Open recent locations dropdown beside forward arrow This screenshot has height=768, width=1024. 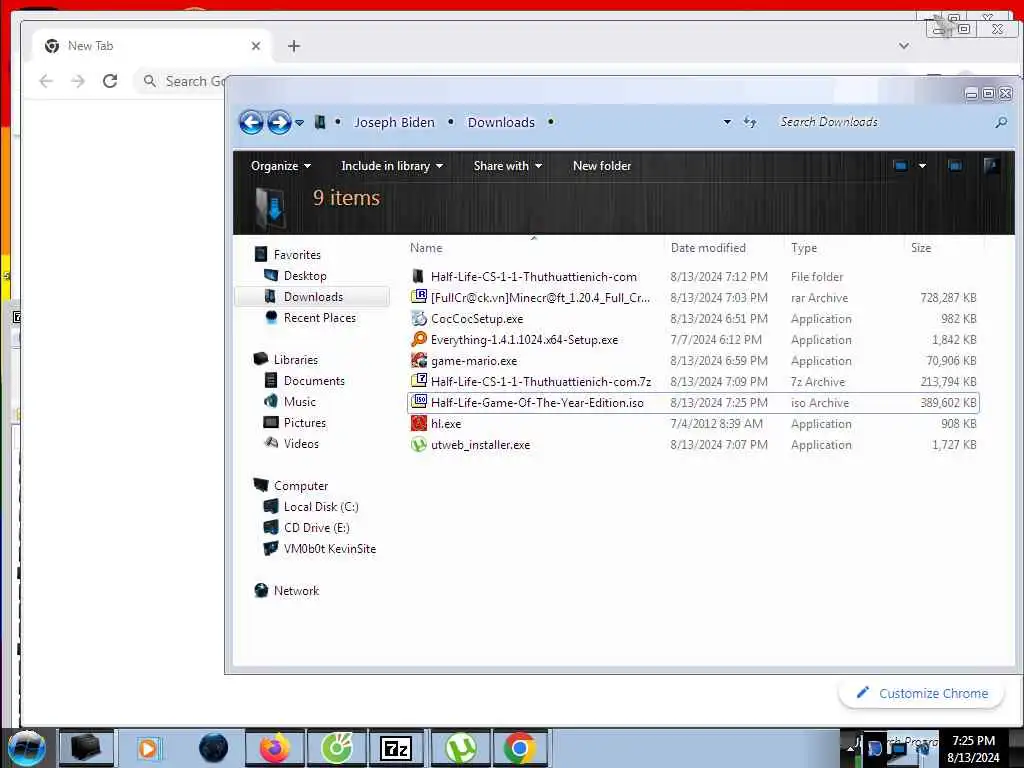pos(299,123)
